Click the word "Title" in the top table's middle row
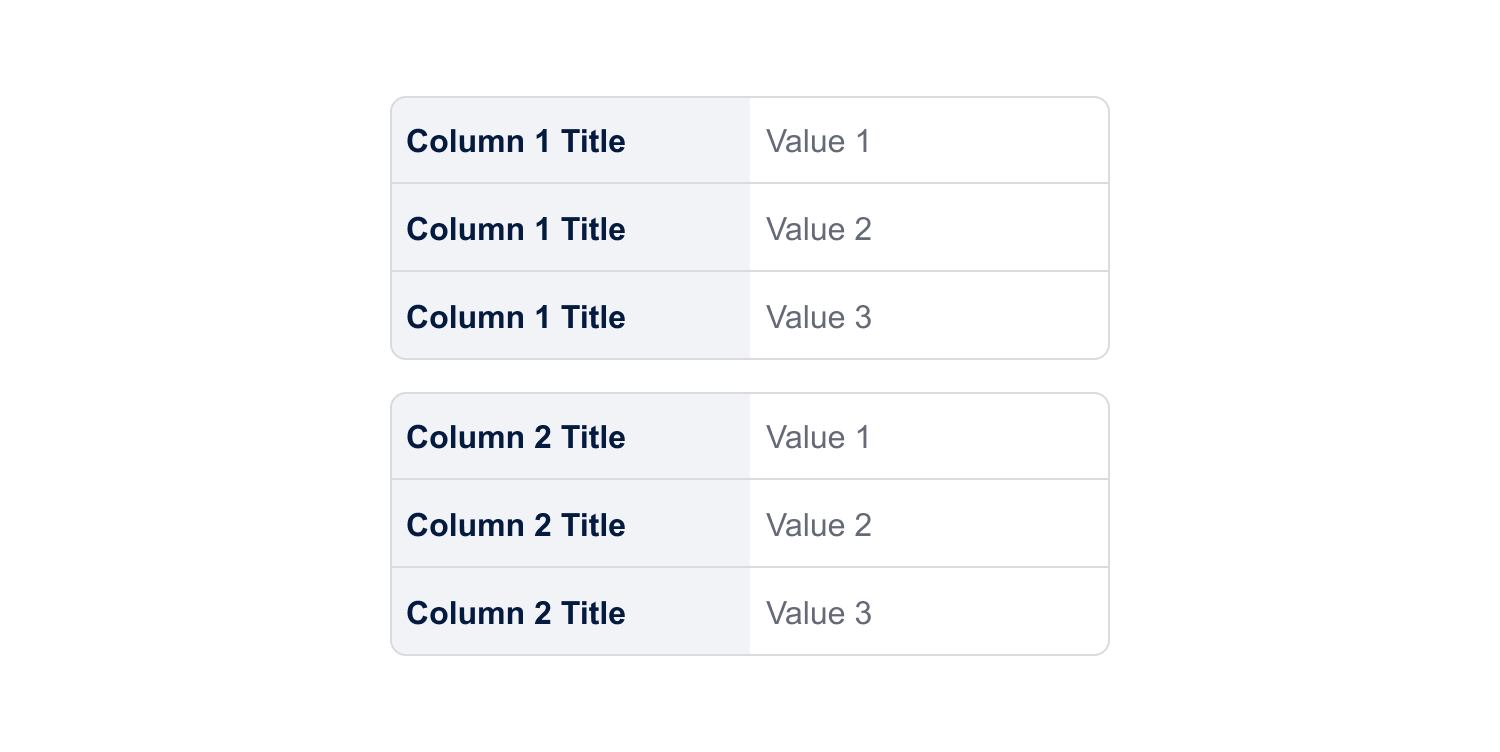The image size is (1500, 752). [593, 230]
